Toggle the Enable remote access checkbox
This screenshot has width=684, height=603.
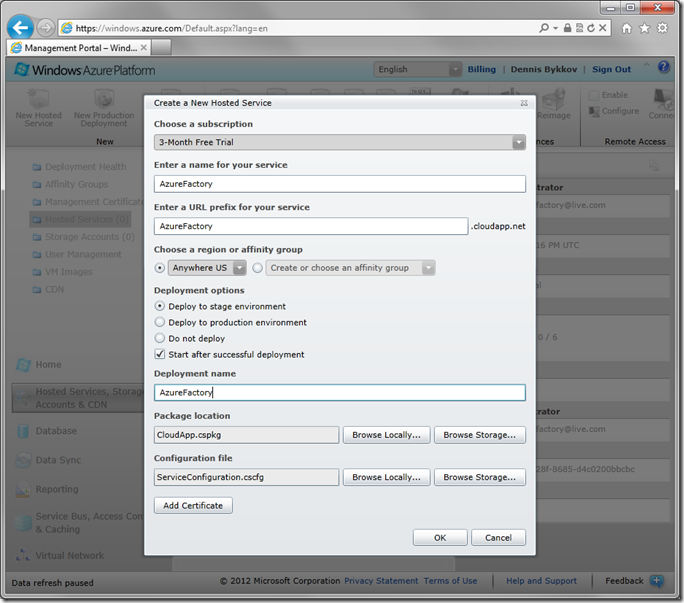[x=594, y=95]
